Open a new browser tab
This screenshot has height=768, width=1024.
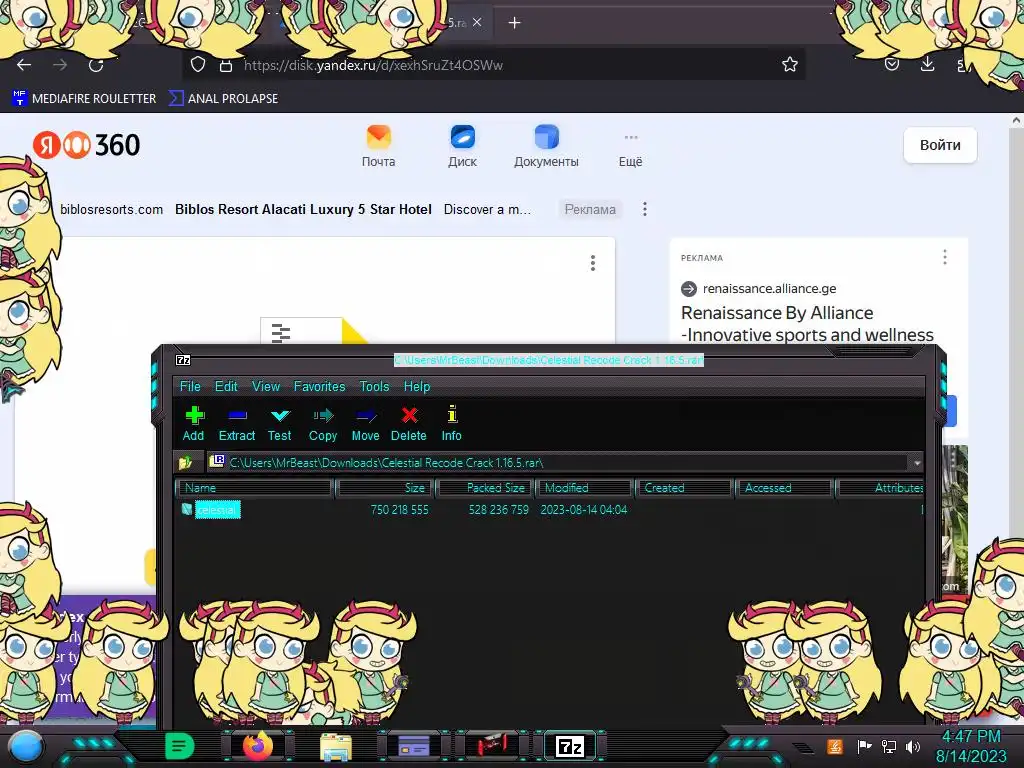click(515, 23)
